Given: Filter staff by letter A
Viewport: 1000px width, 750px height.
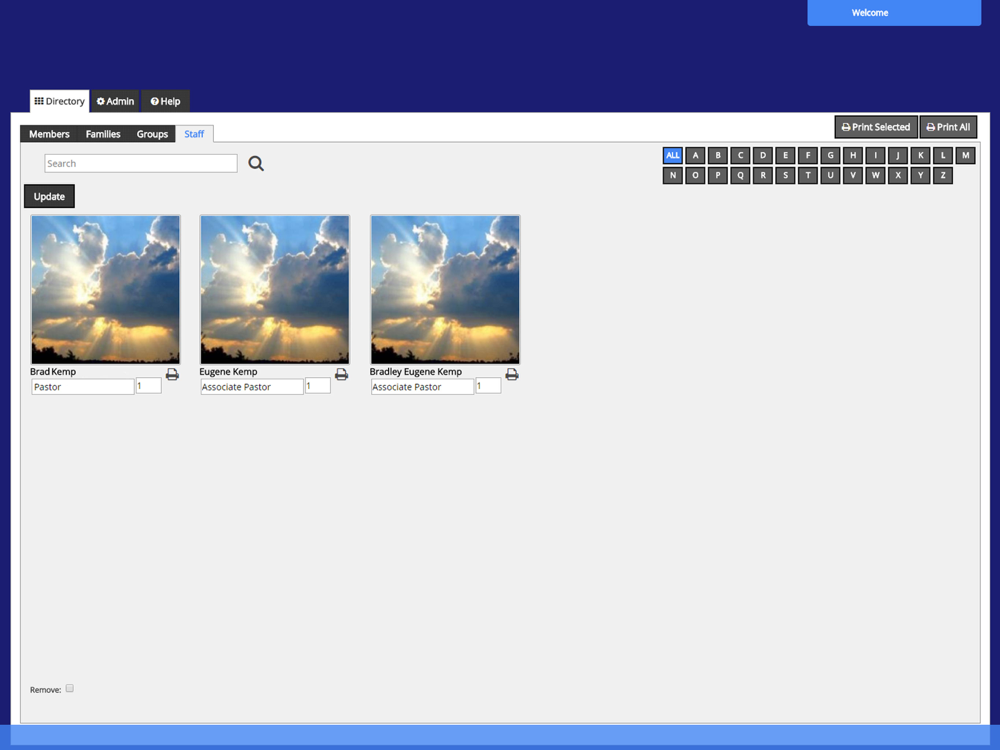Looking at the screenshot, I should tap(695, 155).
